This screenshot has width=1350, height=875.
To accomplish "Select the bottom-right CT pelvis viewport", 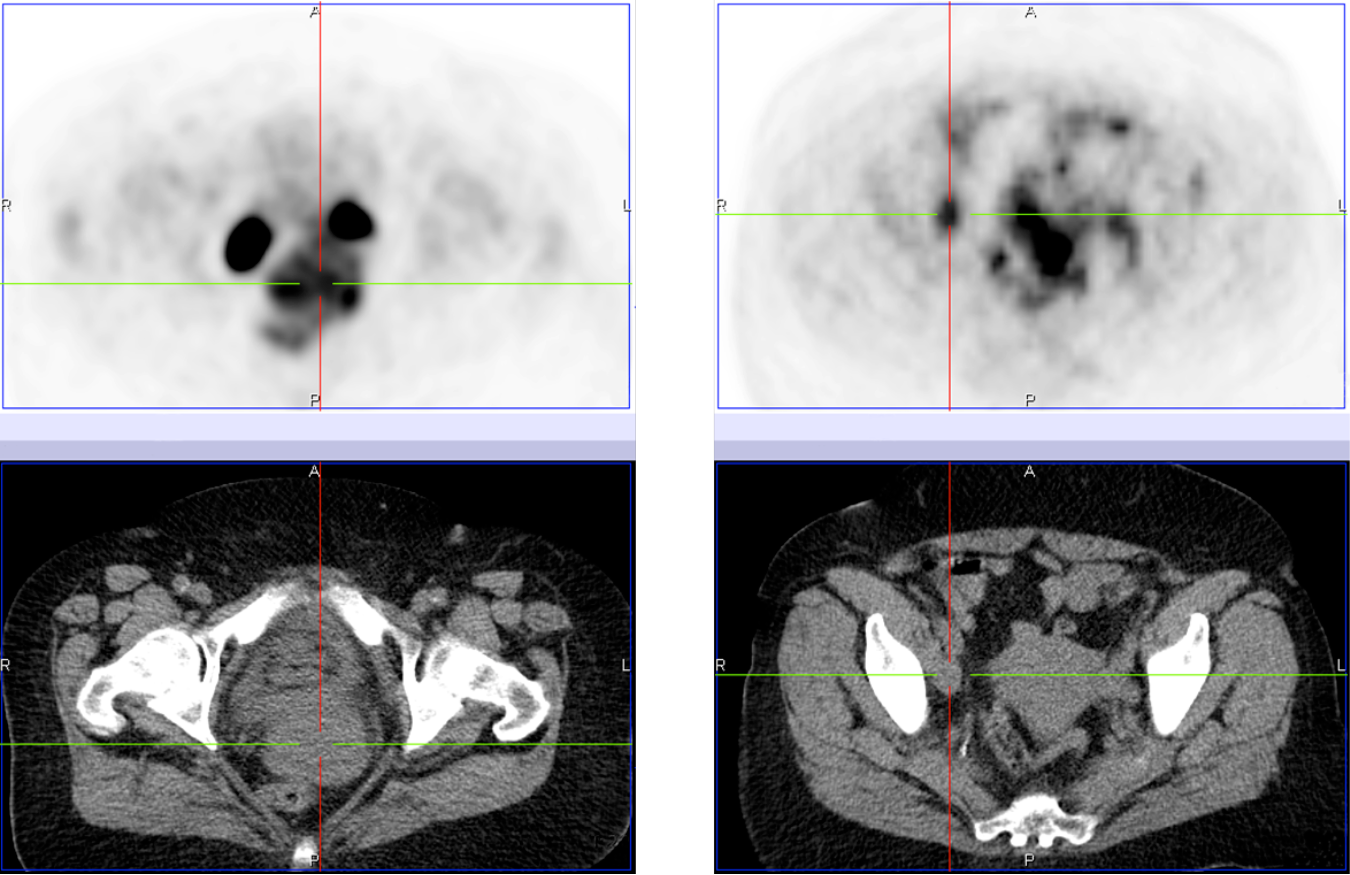I will pos(1033,666).
